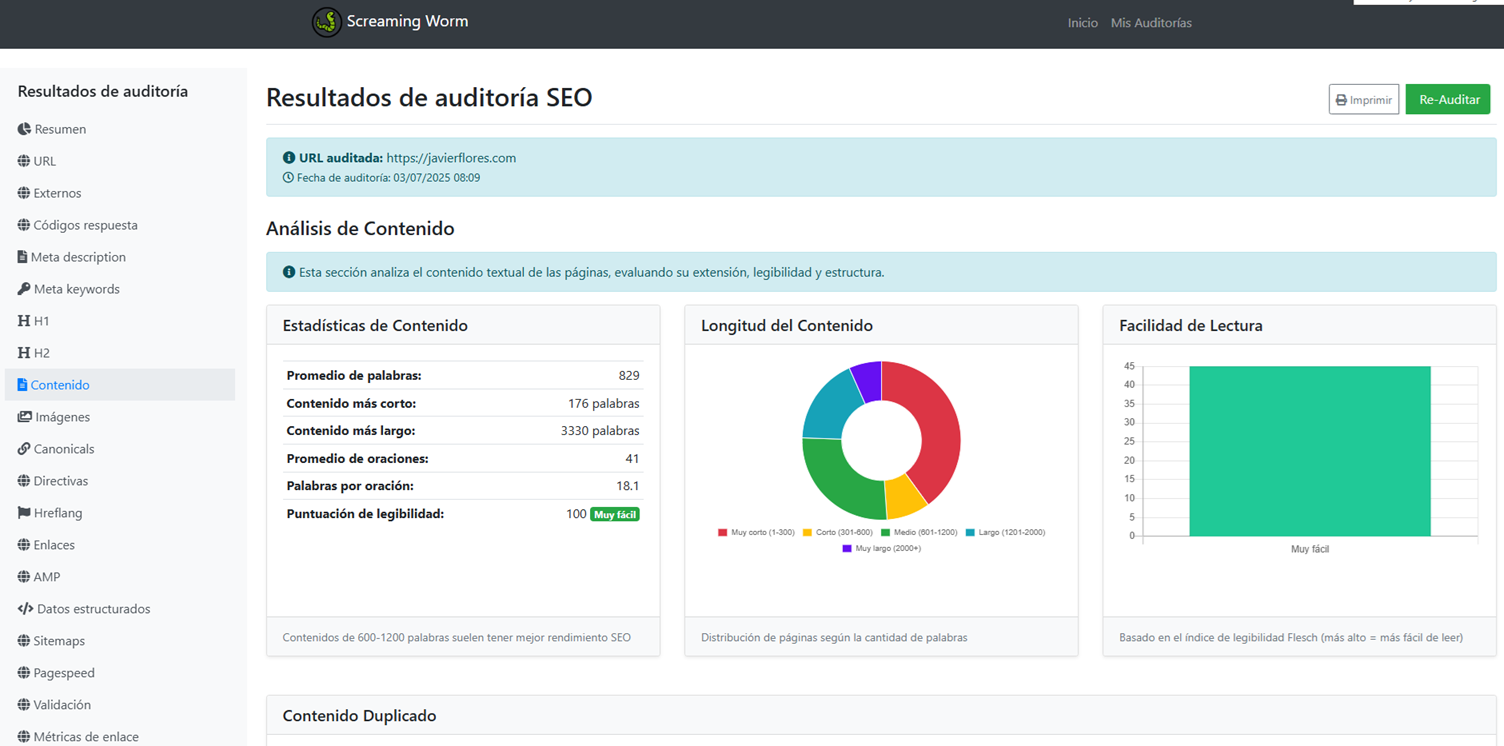Click the green Muy fácil bar
The width and height of the screenshot is (1504, 746).
pyautogui.click(x=1310, y=451)
